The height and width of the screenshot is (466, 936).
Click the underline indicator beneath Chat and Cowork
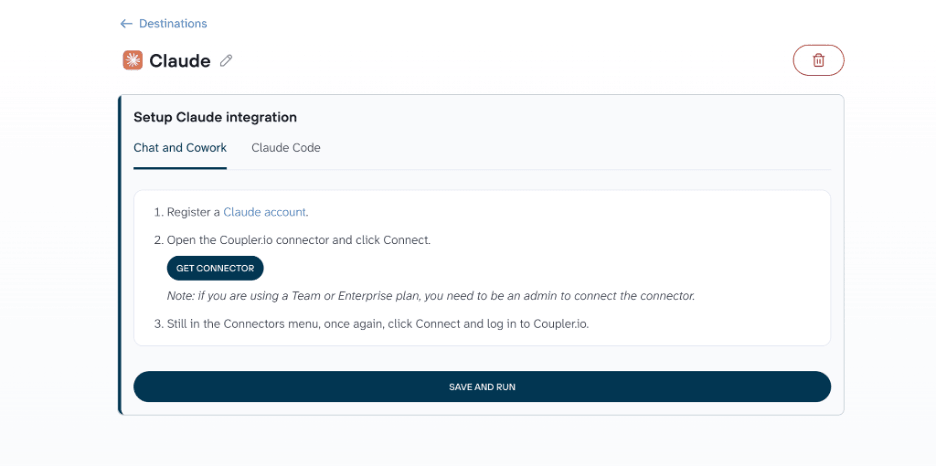(180, 168)
